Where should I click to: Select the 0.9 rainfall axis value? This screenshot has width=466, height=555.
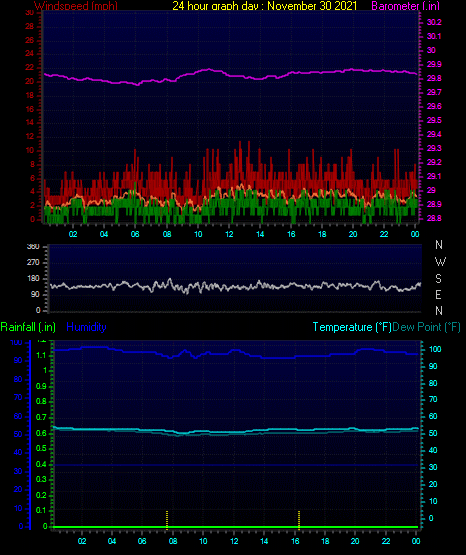coord(41,386)
